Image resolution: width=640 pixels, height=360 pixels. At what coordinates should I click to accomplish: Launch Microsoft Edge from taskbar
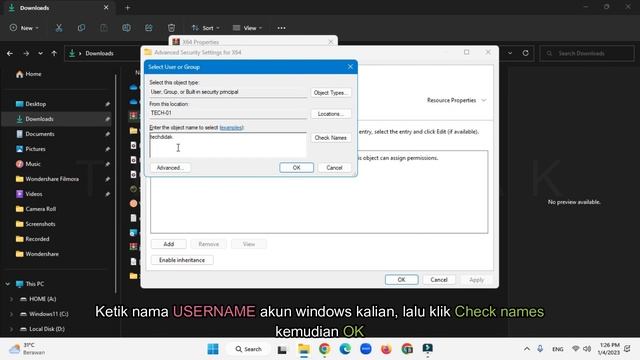pyautogui.click(x=345, y=349)
